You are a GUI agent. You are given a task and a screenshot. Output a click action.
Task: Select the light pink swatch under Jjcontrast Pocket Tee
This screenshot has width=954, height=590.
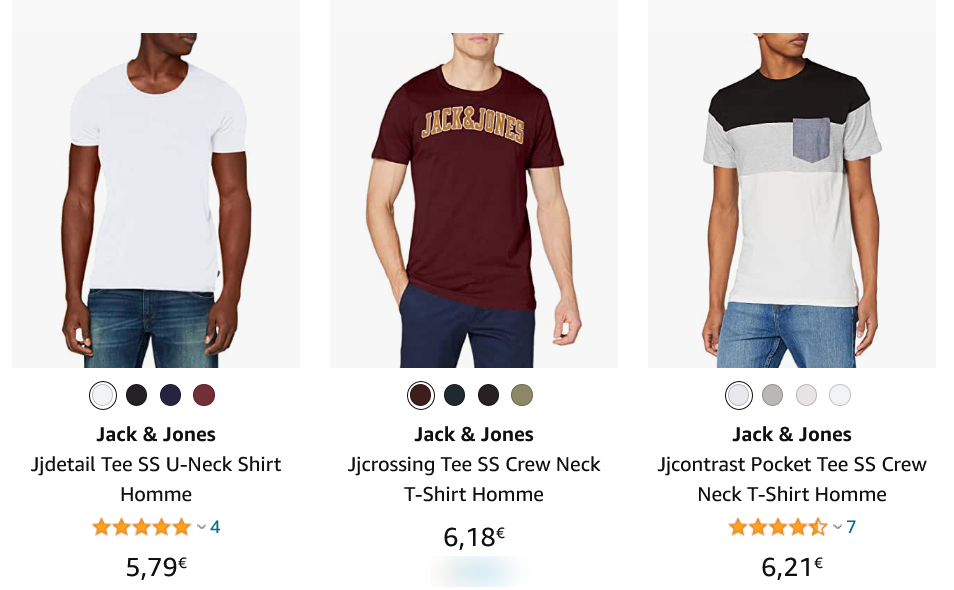point(806,395)
